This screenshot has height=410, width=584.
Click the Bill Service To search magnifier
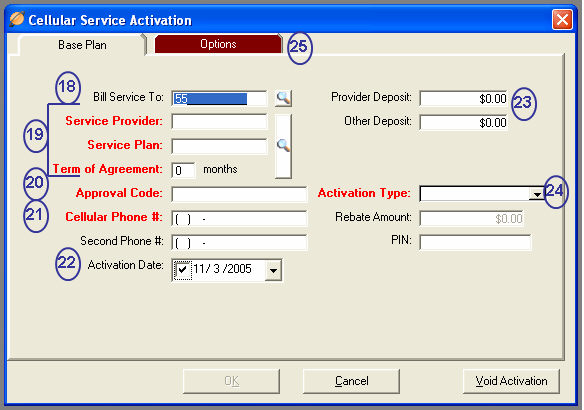click(283, 98)
